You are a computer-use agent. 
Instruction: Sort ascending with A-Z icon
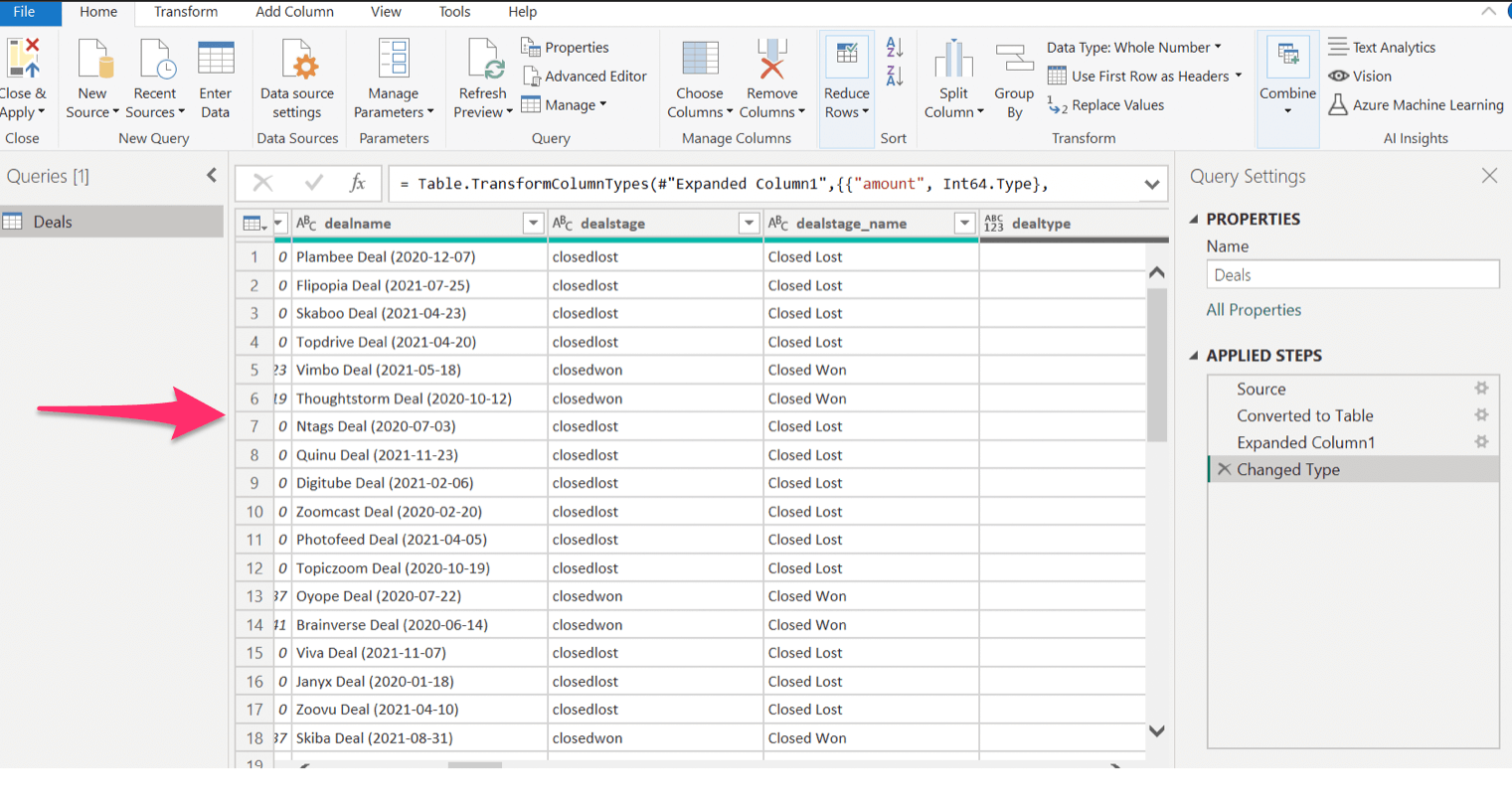[895, 47]
